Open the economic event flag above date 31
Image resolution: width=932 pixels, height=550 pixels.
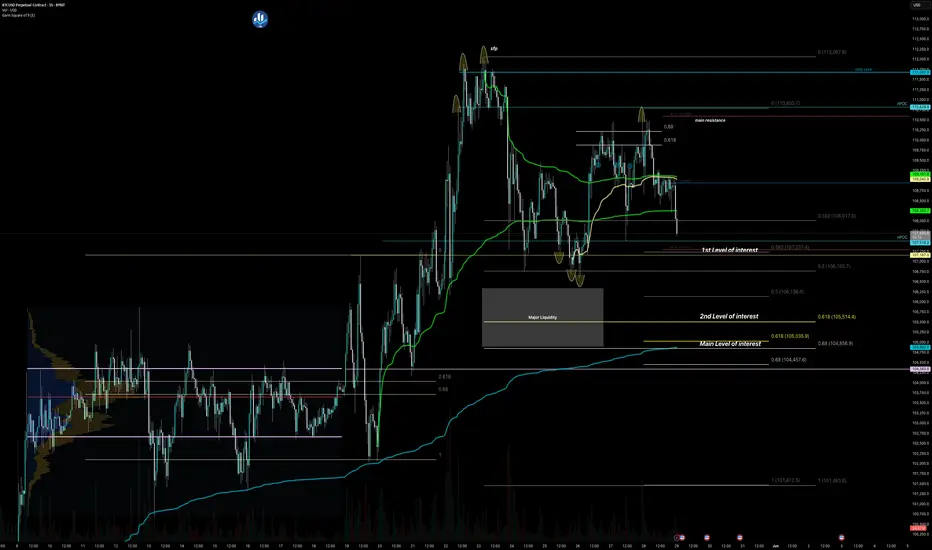[x=739, y=537]
